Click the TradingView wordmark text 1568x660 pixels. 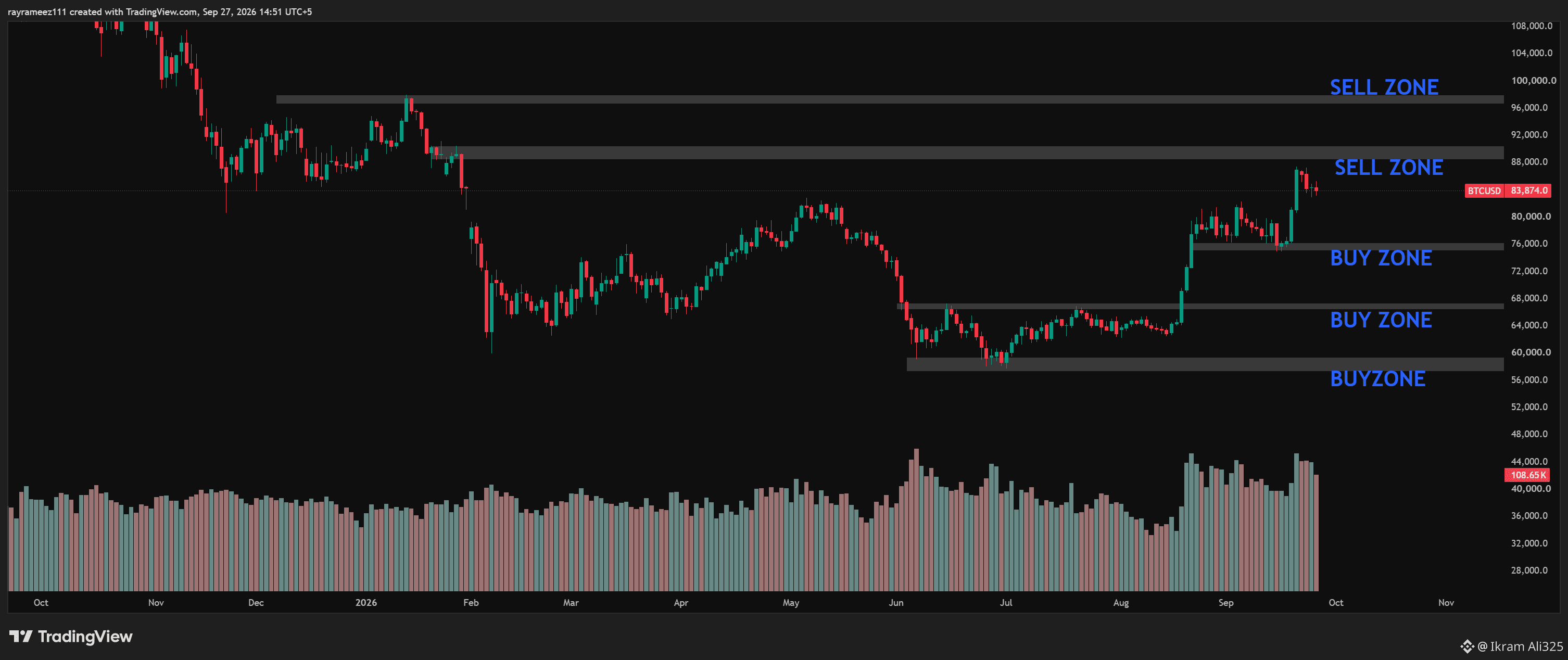pos(85,636)
